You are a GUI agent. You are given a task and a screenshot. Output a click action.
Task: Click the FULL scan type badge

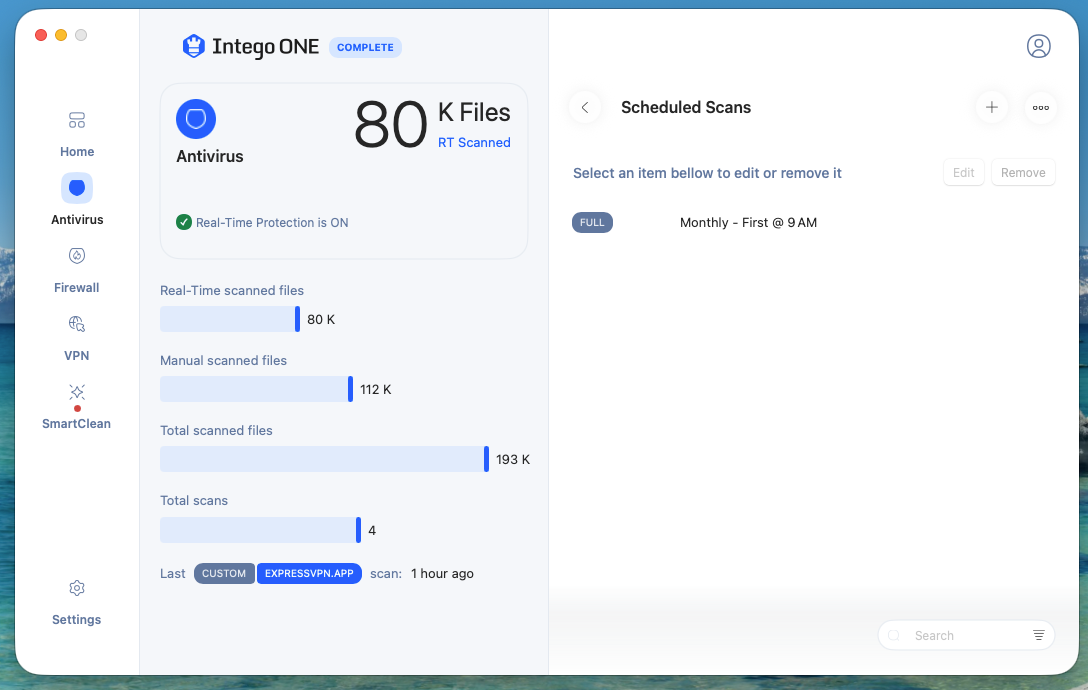[592, 222]
